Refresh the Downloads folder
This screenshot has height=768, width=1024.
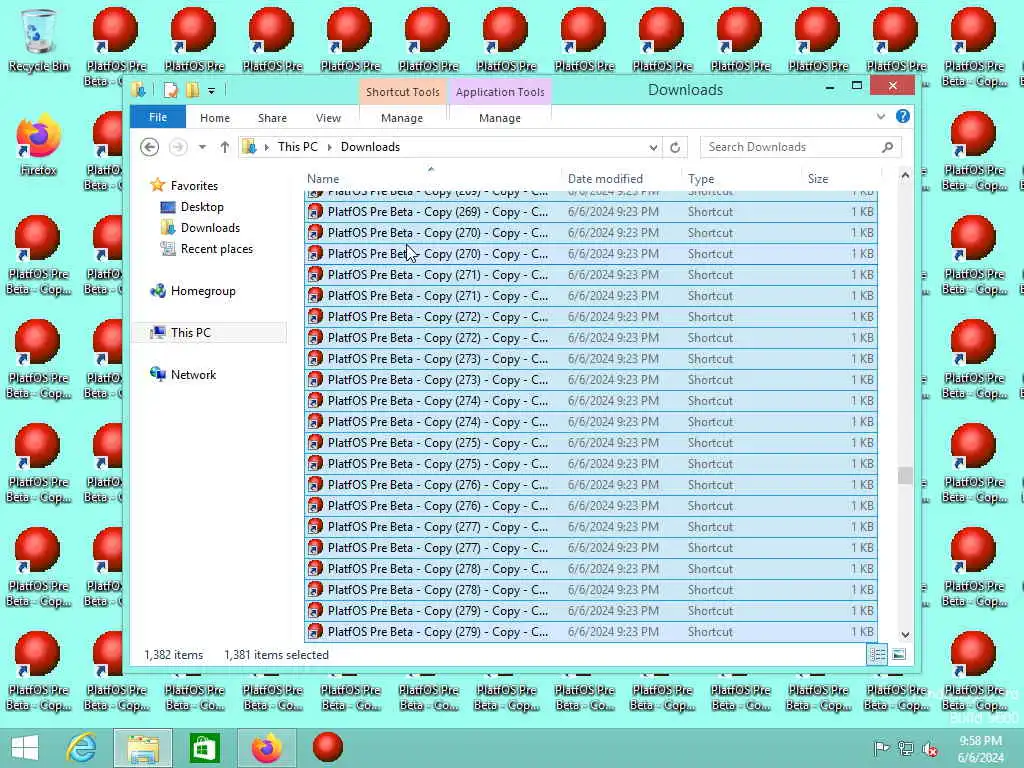pyautogui.click(x=675, y=148)
